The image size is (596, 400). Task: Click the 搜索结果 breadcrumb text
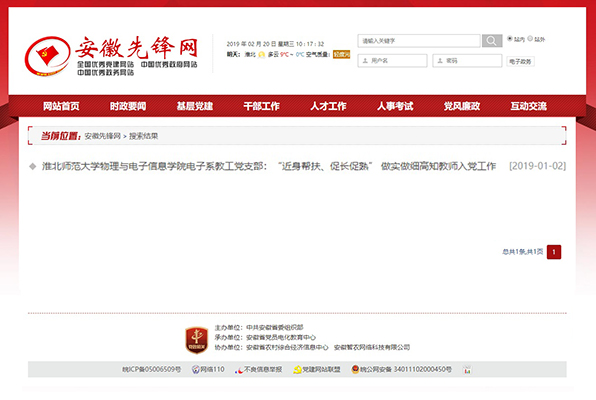[x=143, y=136]
